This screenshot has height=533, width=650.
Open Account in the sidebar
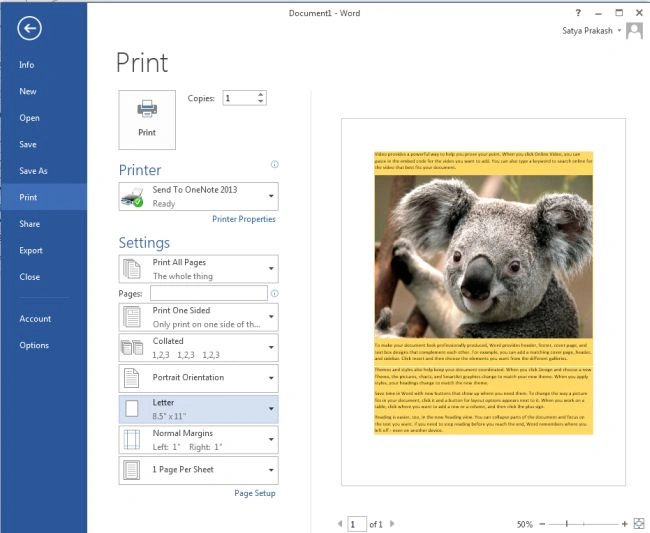[44, 319]
